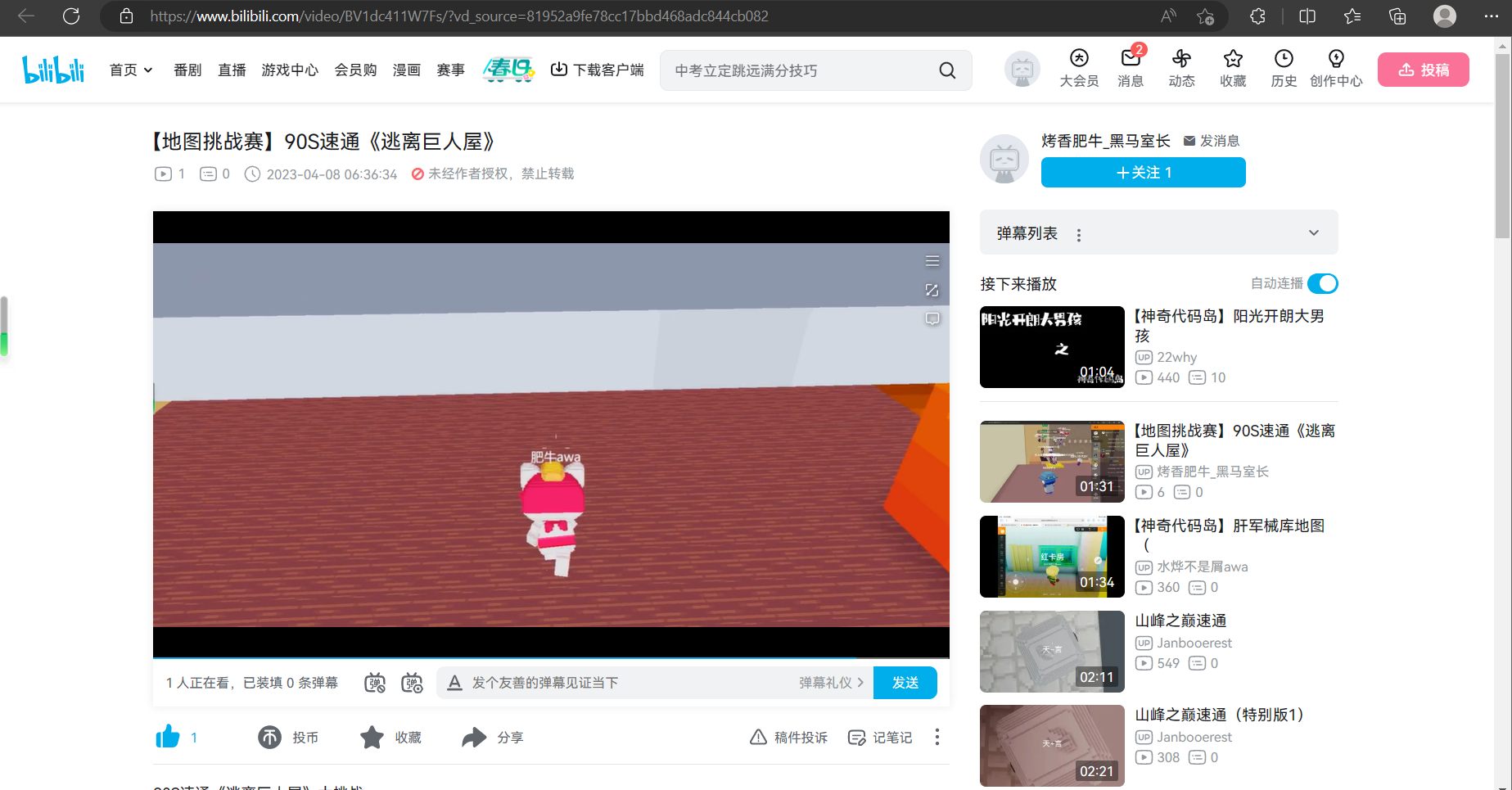1512x790 pixels.
Task: Toggle danmaku display on or off
Action: (375, 683)
